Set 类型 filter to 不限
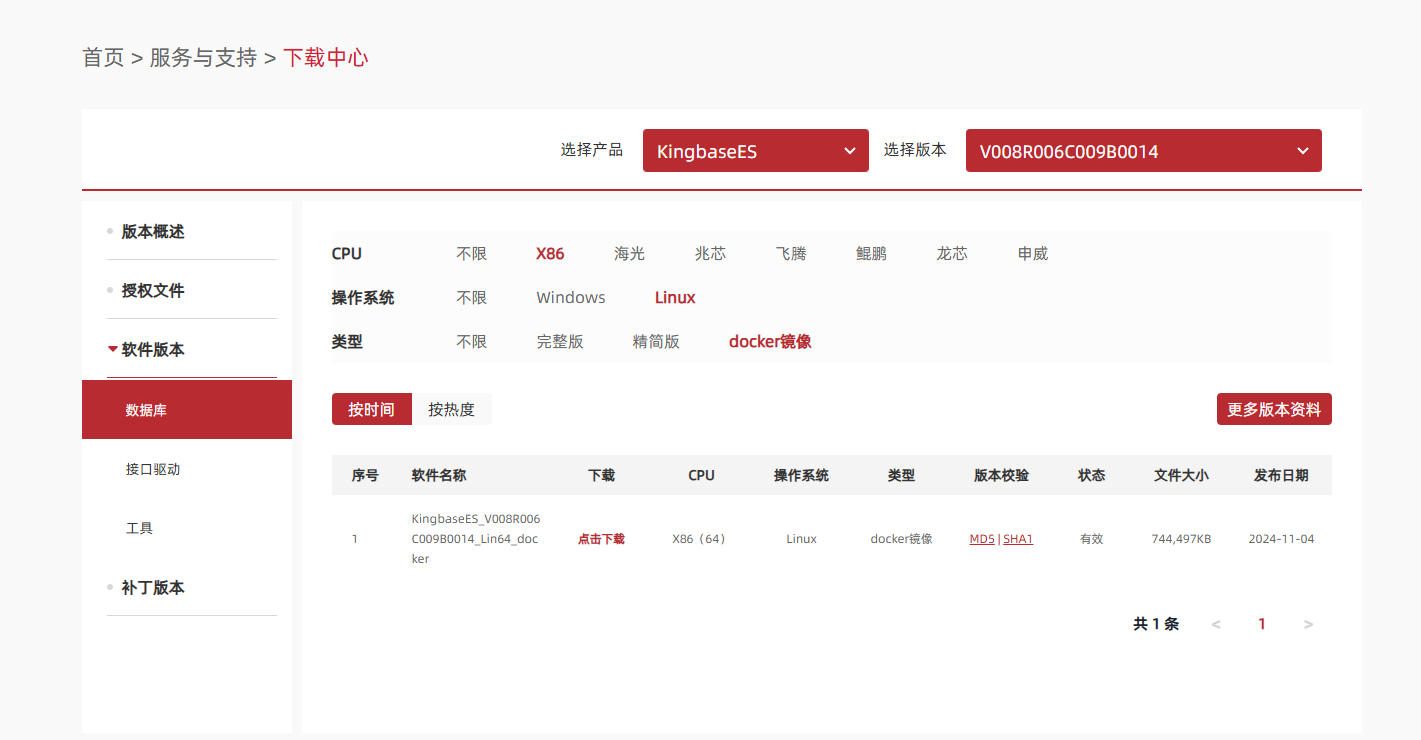Viewport: 1421px width, 740px height. point(471,341)
